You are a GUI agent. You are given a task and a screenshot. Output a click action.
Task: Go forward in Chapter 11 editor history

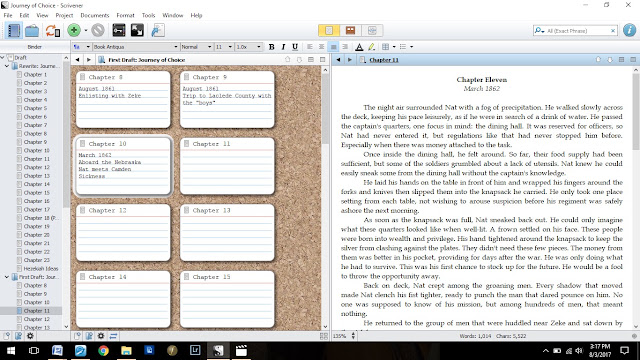tap(349, 60)
